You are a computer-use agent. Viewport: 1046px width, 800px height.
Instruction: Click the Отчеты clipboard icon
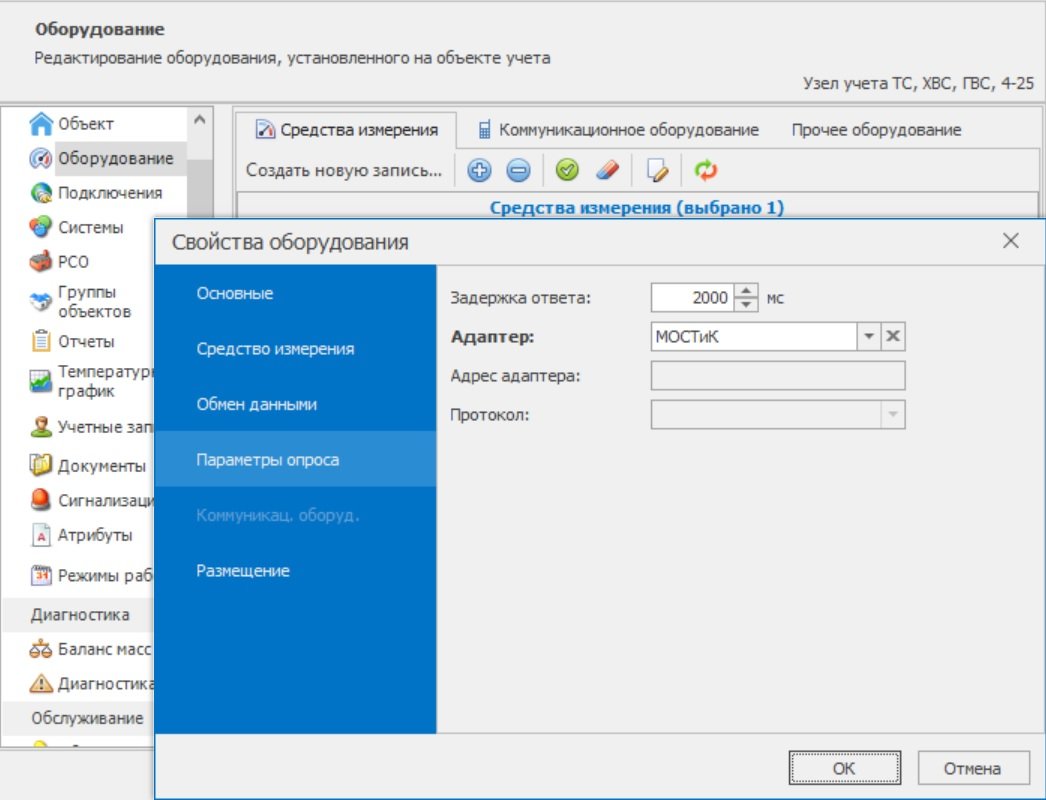[41, 341]
